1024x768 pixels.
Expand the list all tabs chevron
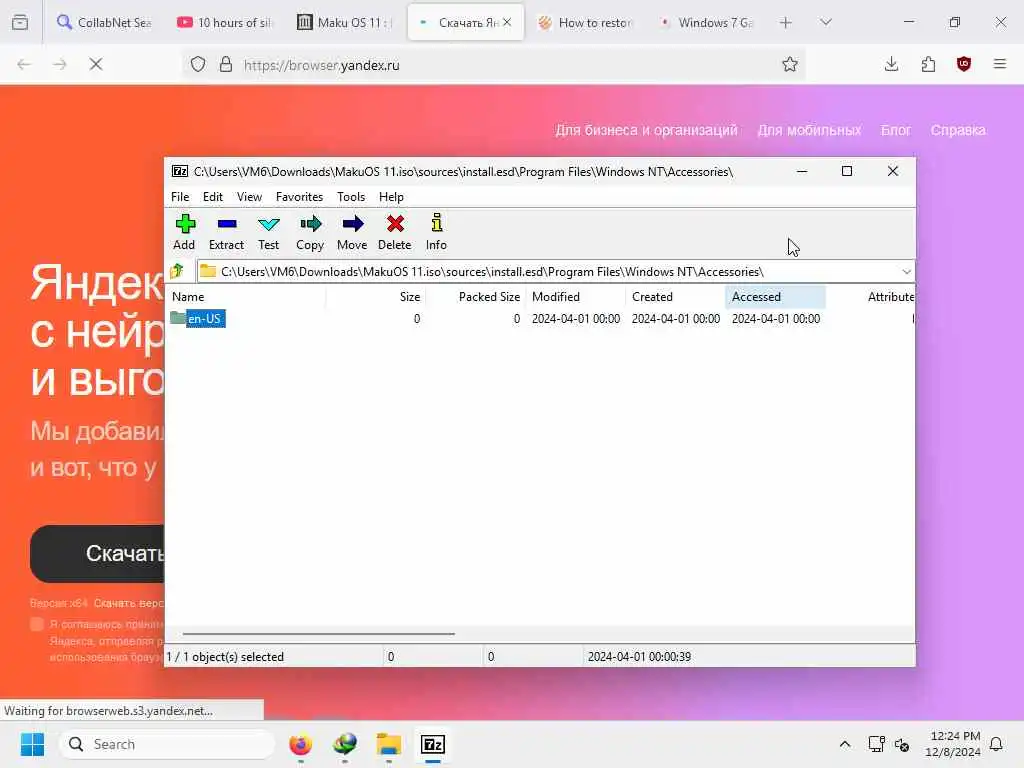[826, 22]
